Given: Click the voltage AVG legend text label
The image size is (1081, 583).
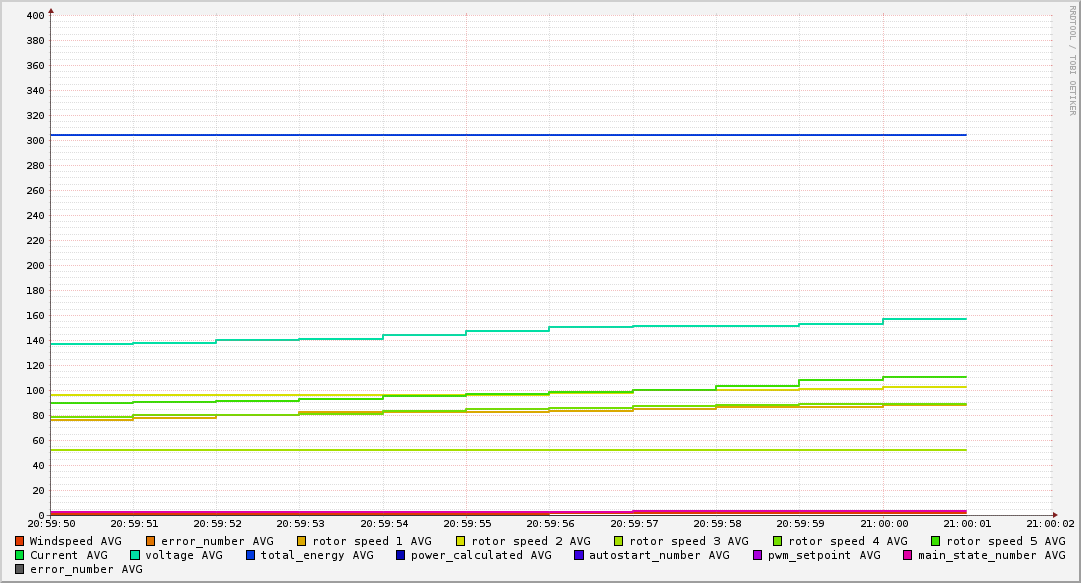Looking at the screenshot, I should (x=184, y=555).
